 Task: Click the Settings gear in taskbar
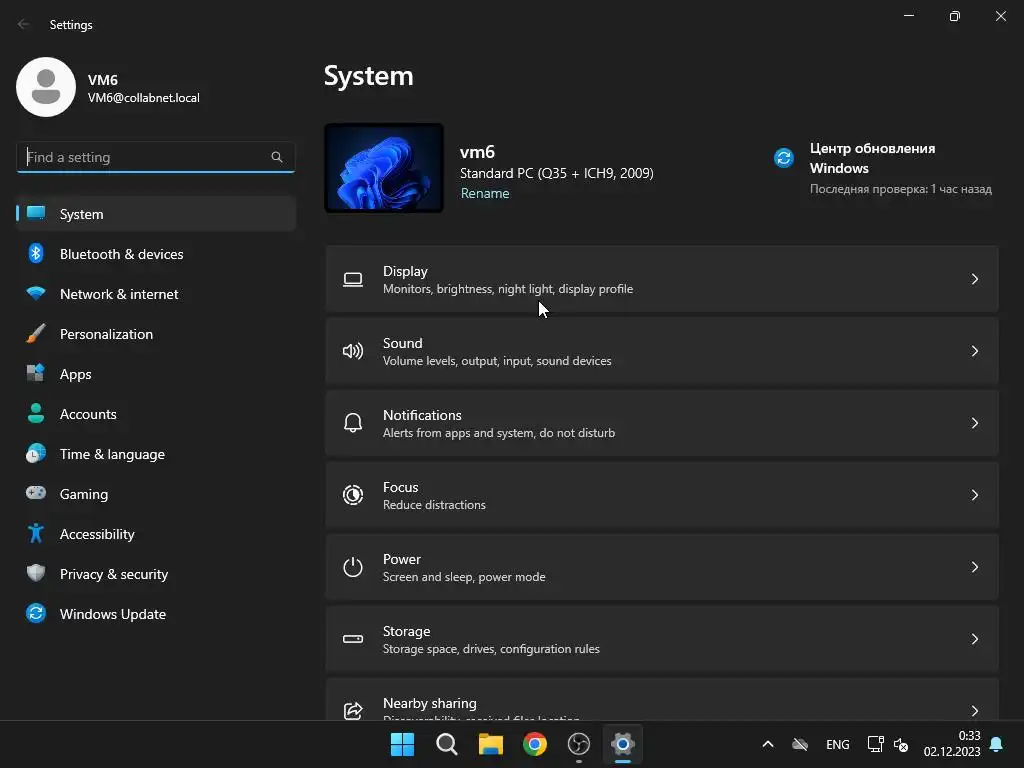pyautogui.click(x=623, y=744)
